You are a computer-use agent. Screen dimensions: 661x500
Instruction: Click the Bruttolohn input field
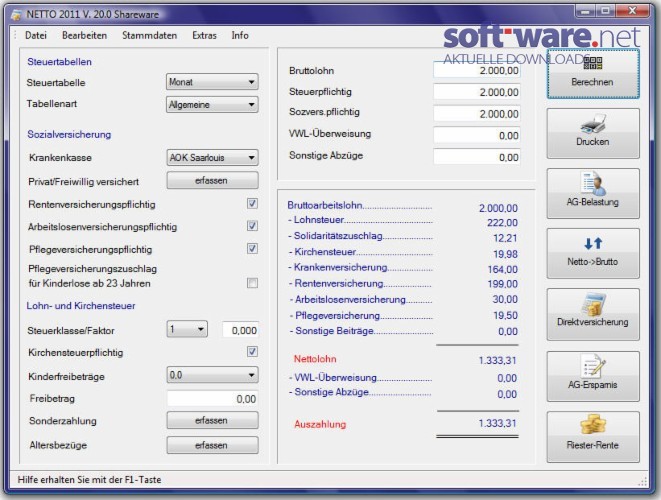point(477,70)
